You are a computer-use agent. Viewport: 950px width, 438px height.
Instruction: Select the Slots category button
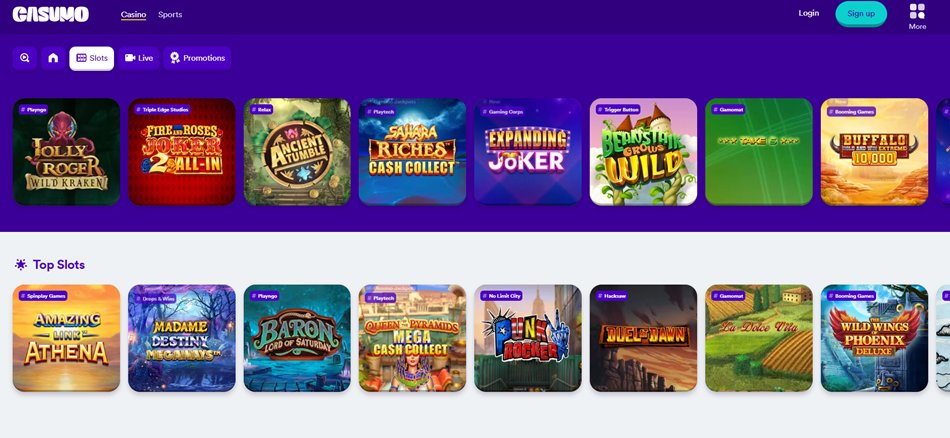[91, 58]
